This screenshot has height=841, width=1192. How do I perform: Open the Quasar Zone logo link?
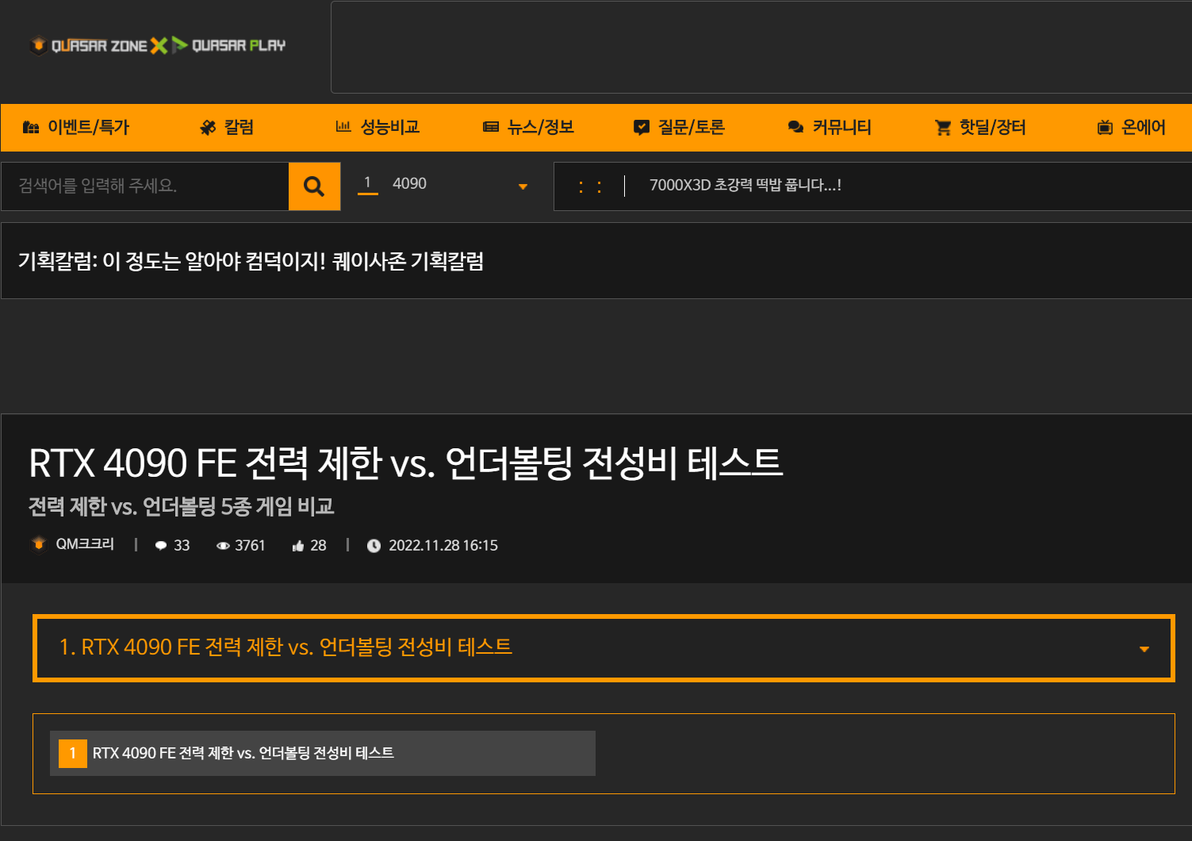88,46
